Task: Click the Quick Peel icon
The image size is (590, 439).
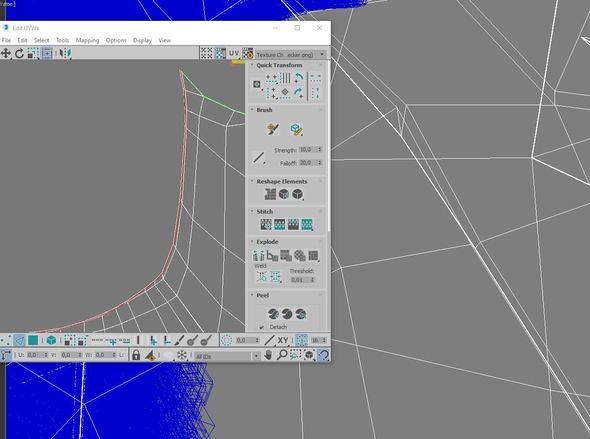Action: point(273,313)
